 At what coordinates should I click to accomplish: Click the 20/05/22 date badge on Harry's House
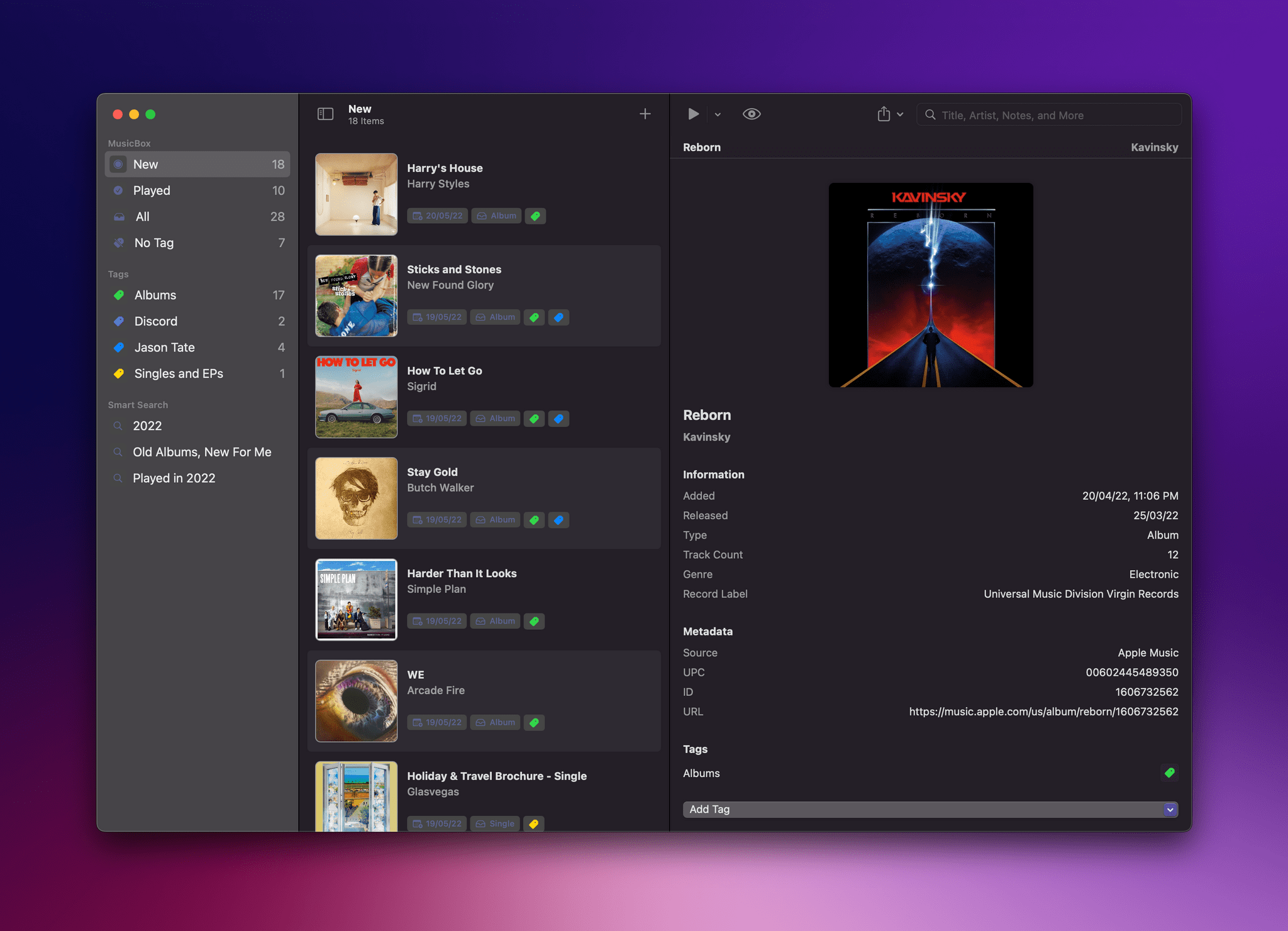[x=438, y=216]
